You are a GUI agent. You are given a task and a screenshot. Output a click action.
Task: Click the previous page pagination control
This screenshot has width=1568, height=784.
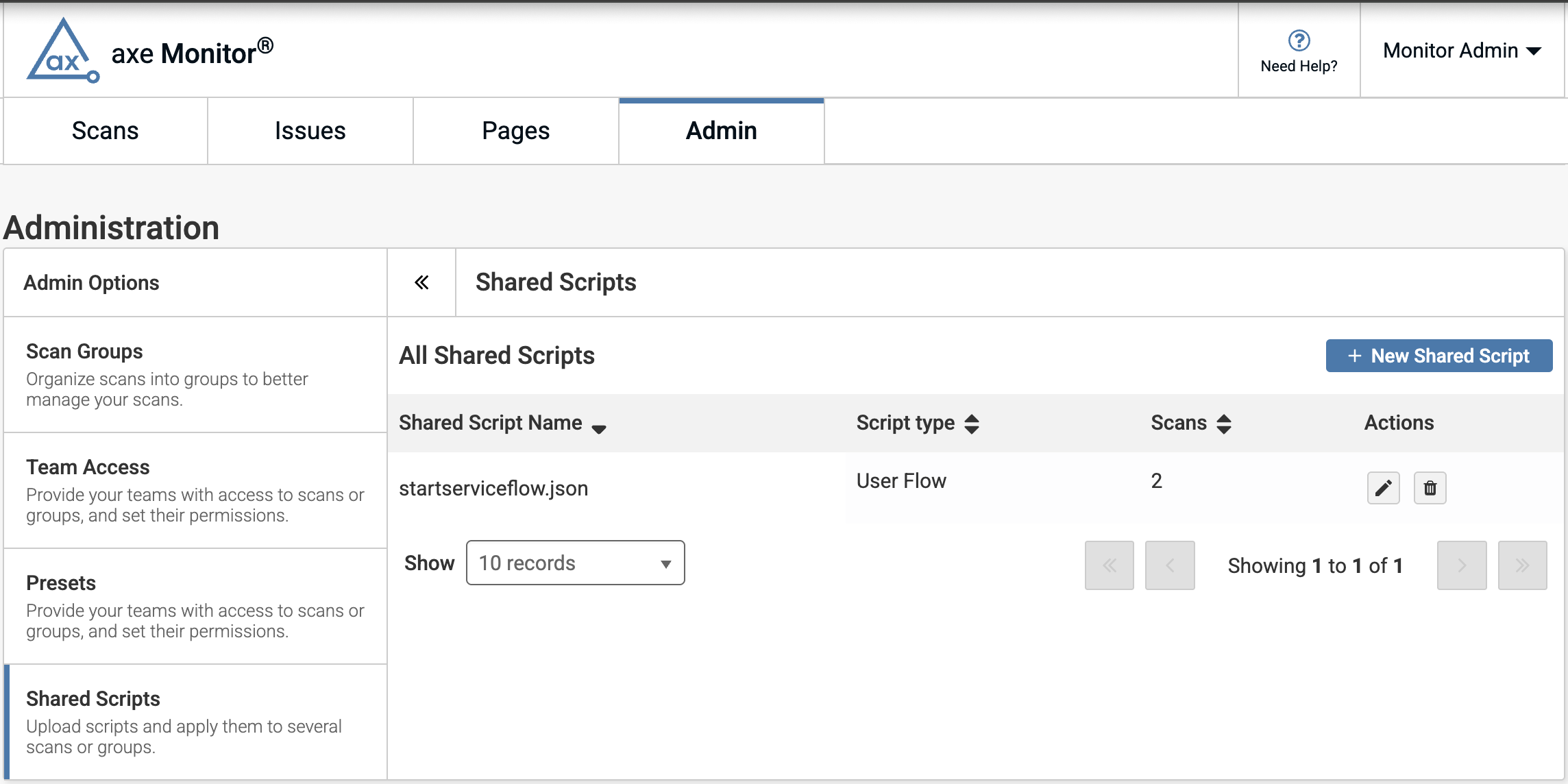pyautogui.click(x=1170, y=565)
